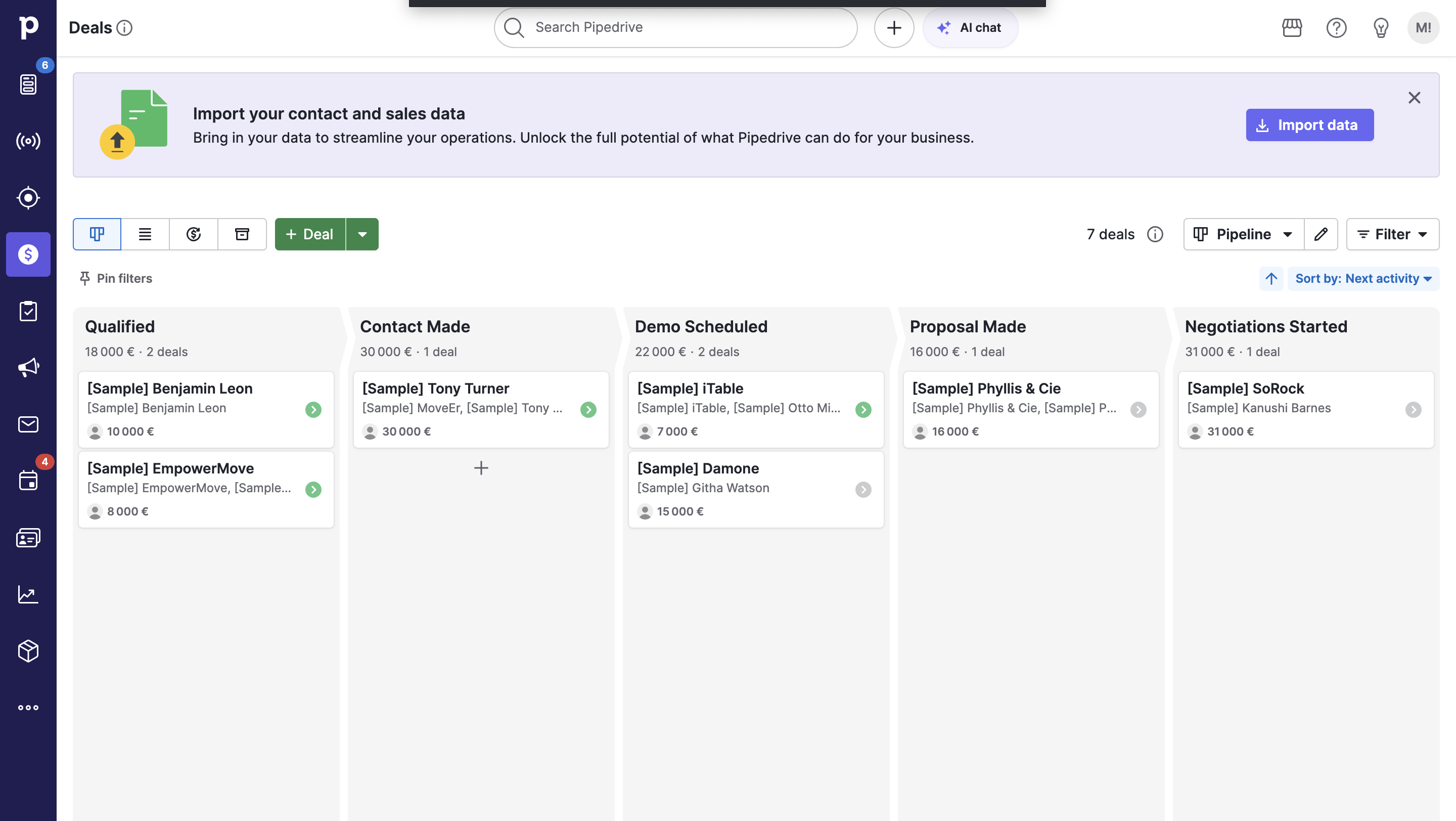Click the Qualified stage header
Image resolution: width=1456 pixels, height=821 pixels.
[x=120, y=326]
